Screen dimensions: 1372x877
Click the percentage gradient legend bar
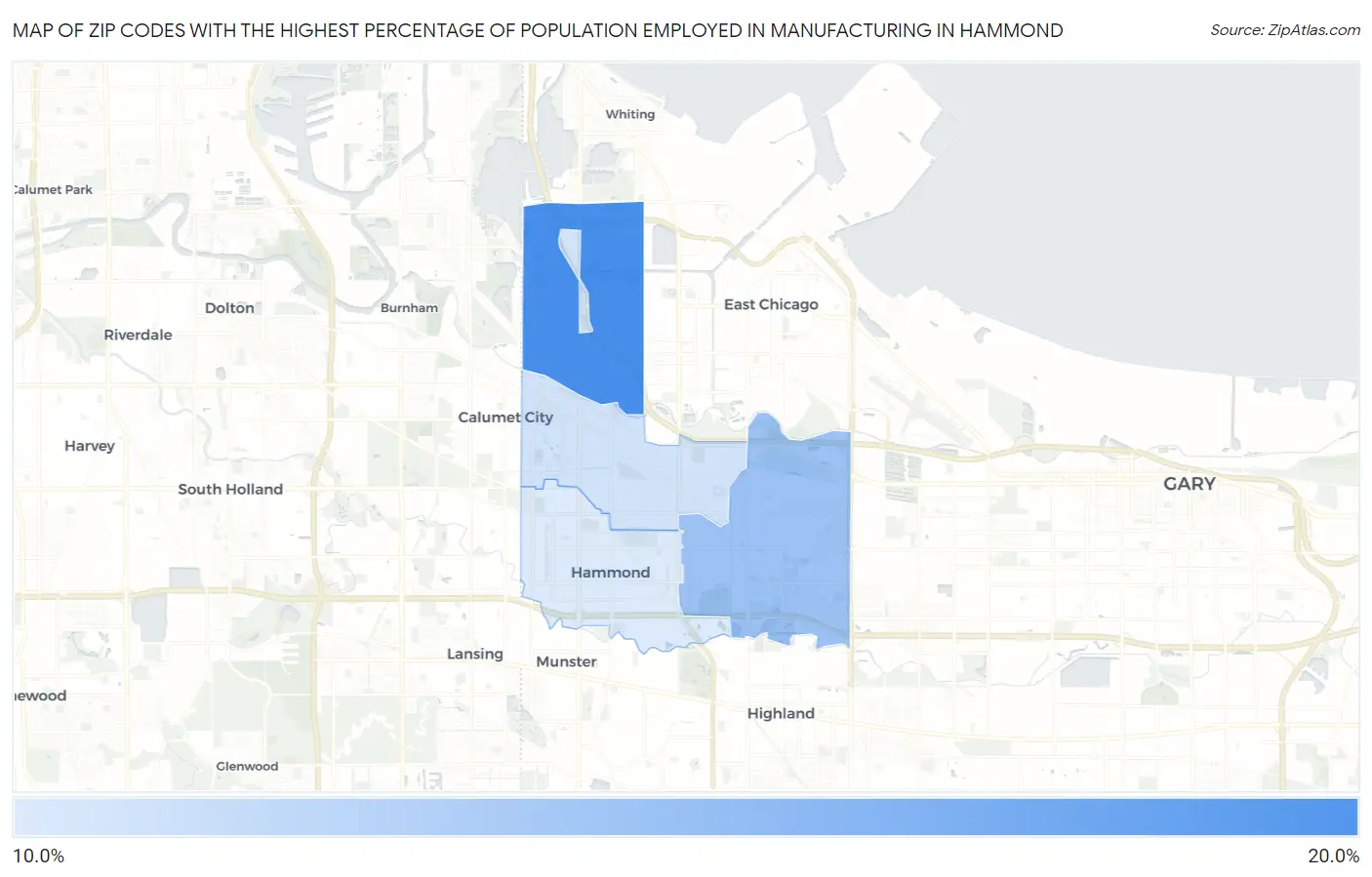(685, 817)
